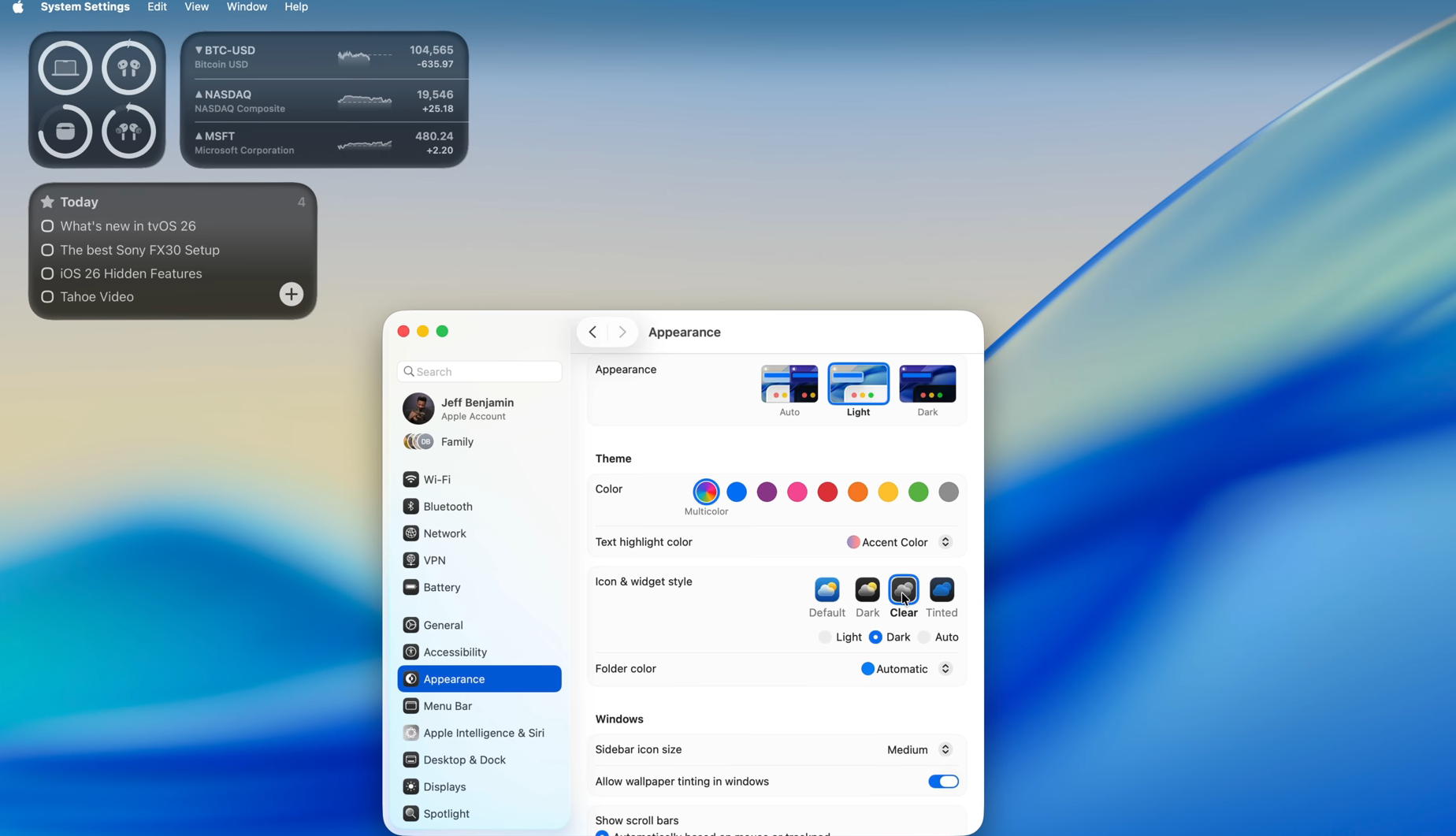Viewport: 1456px width, 836px height.
Task: Click the Bluetooth sidebar icon
Action: coord(410,506)
